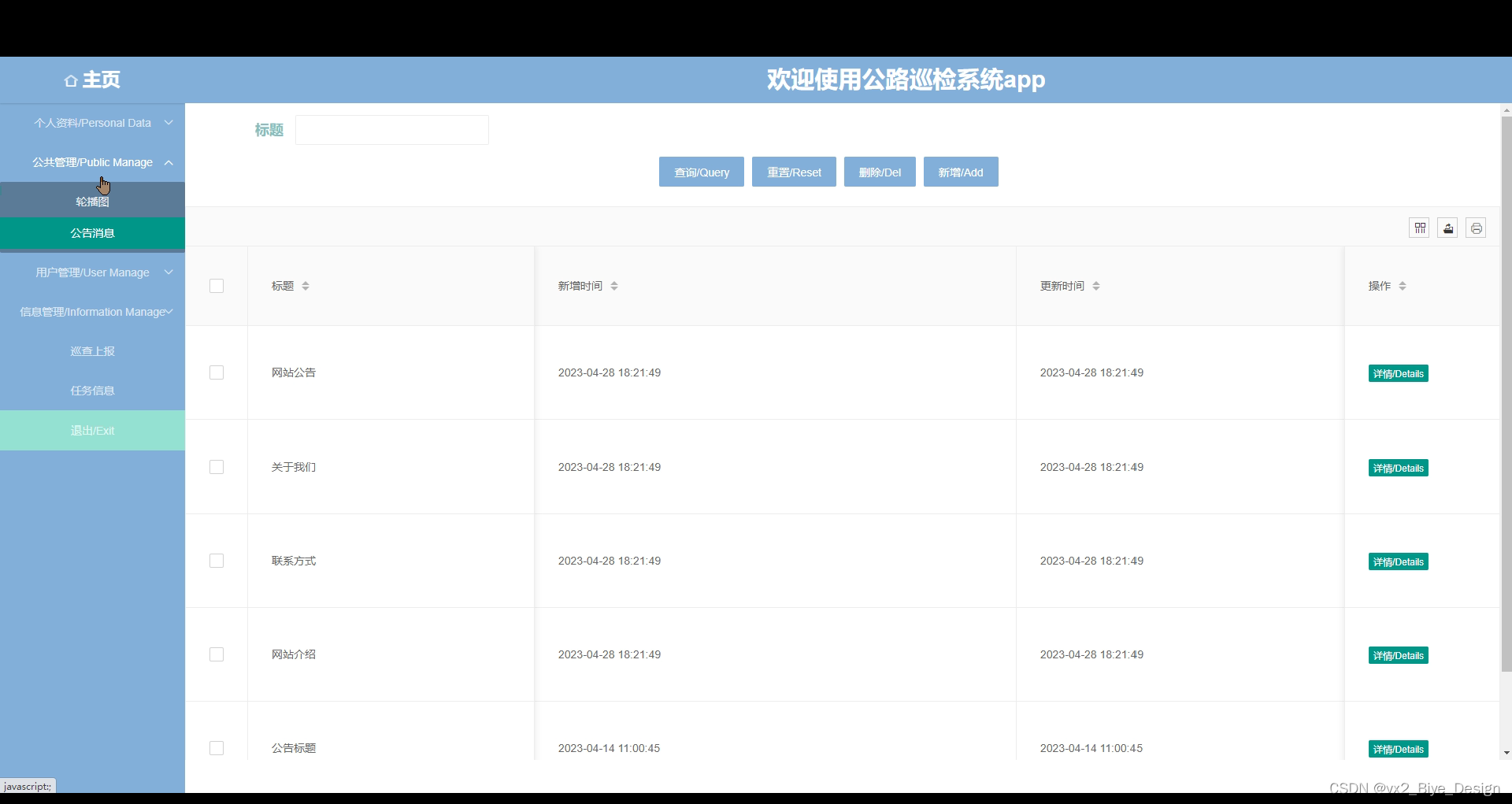This screenshot has height=804, width=1512.
Task: Open Details for the 联系方式 row
Action: [1399, 561]
